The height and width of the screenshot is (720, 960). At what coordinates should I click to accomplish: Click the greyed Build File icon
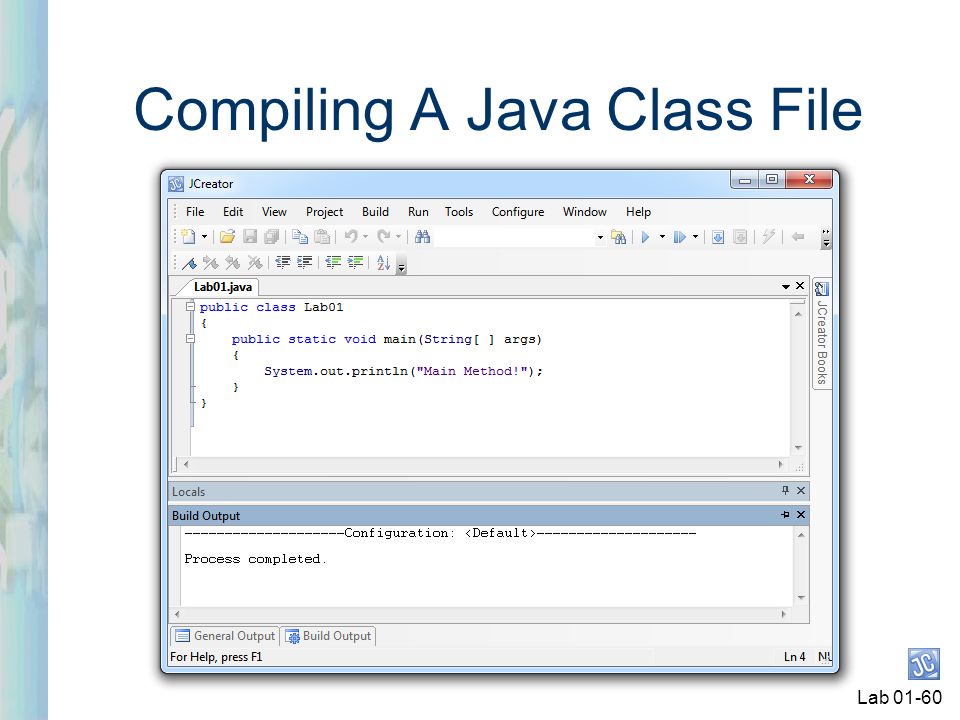[740, 238]
